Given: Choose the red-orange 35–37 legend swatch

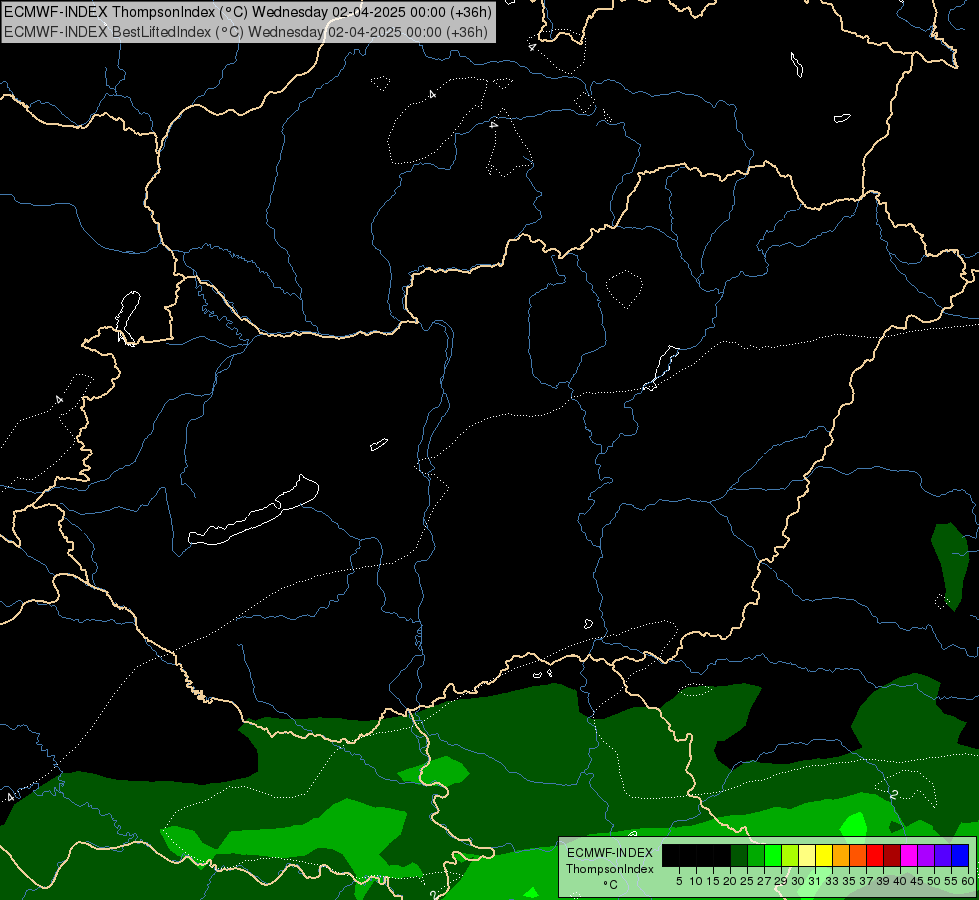Looking at the screenshot, I should click(x=858, y=855).
